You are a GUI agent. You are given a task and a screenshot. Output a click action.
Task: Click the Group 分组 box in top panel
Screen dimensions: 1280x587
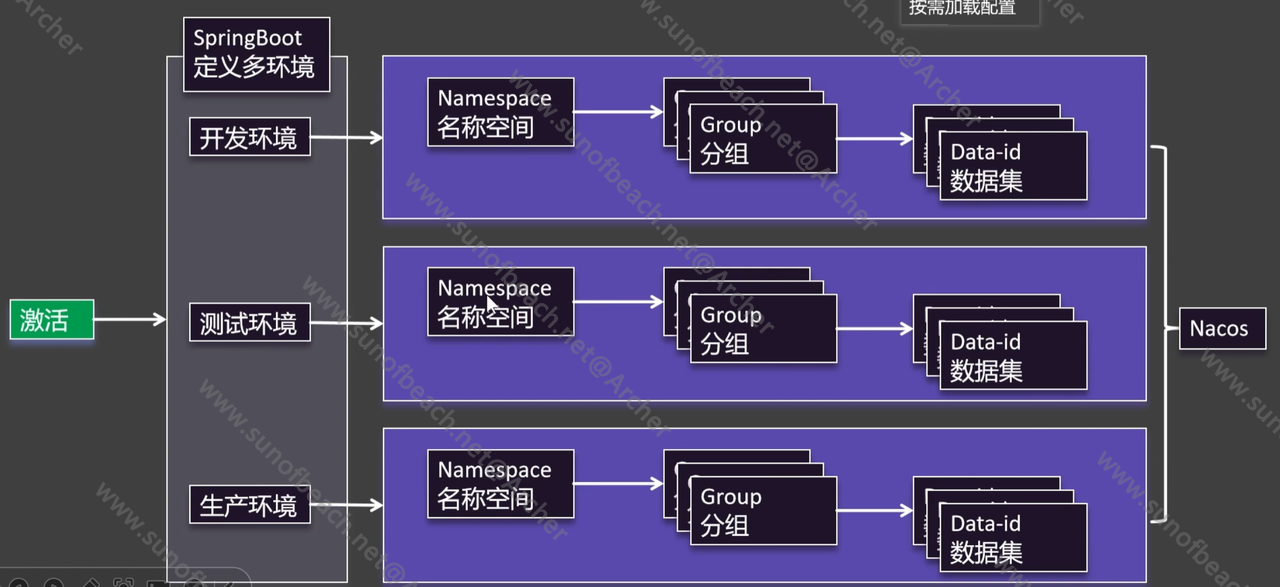tap(762, 139)
